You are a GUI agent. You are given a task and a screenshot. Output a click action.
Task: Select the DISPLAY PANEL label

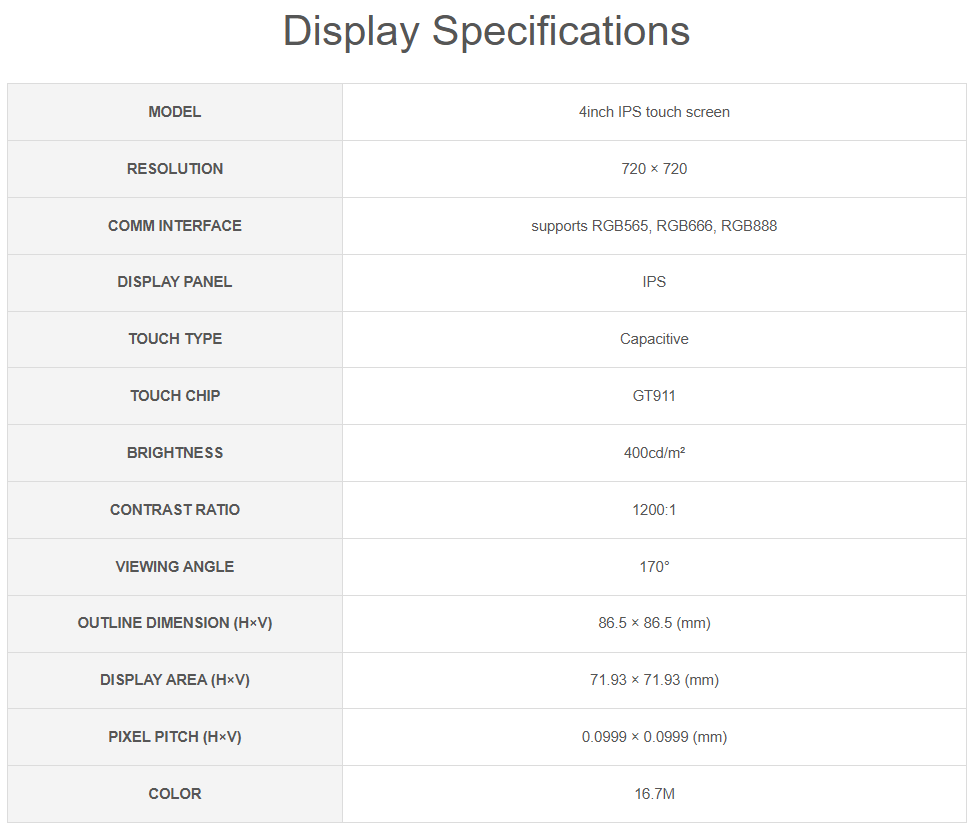175,282
